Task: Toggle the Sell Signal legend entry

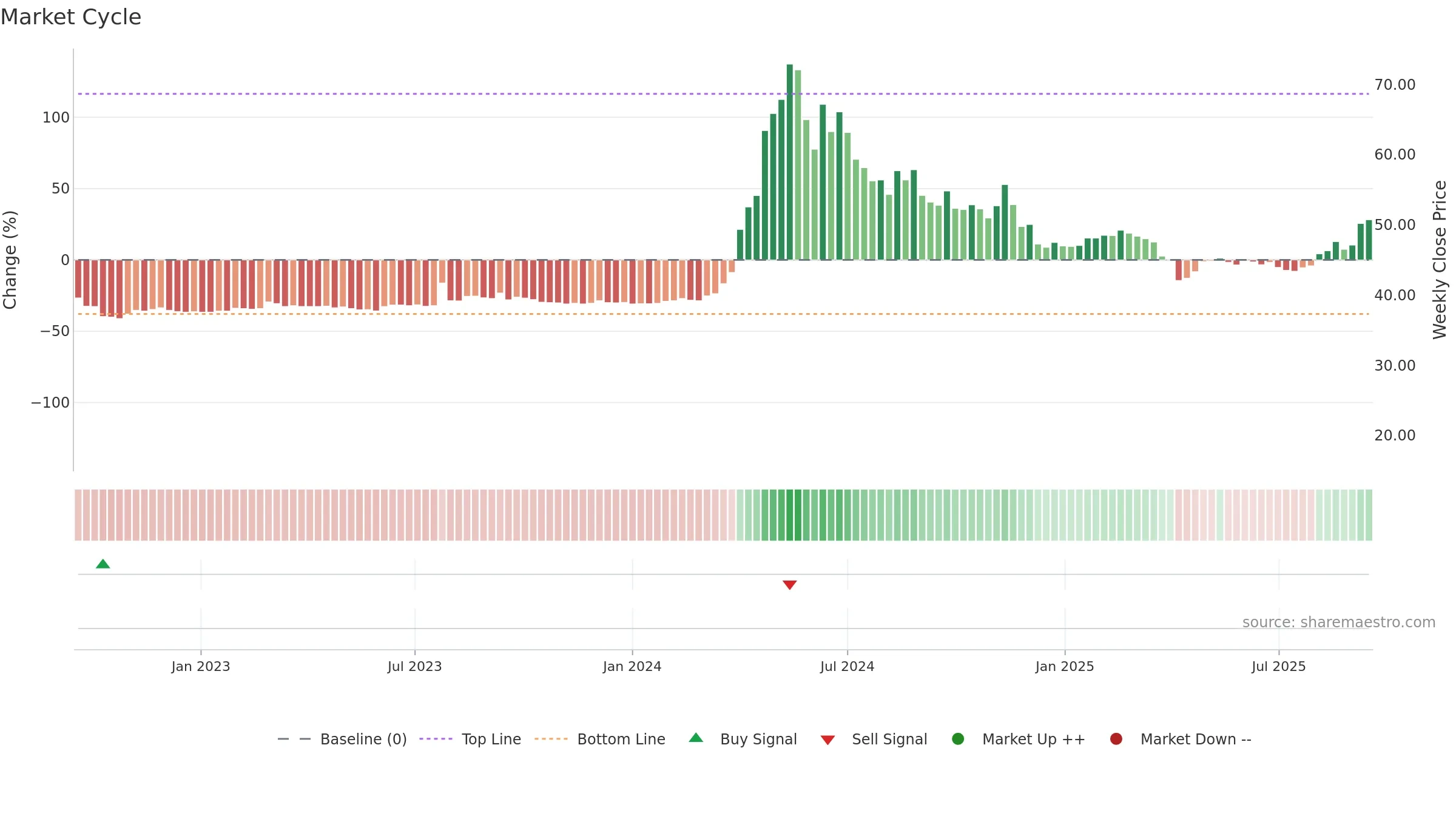Action: tap(874, 739)
